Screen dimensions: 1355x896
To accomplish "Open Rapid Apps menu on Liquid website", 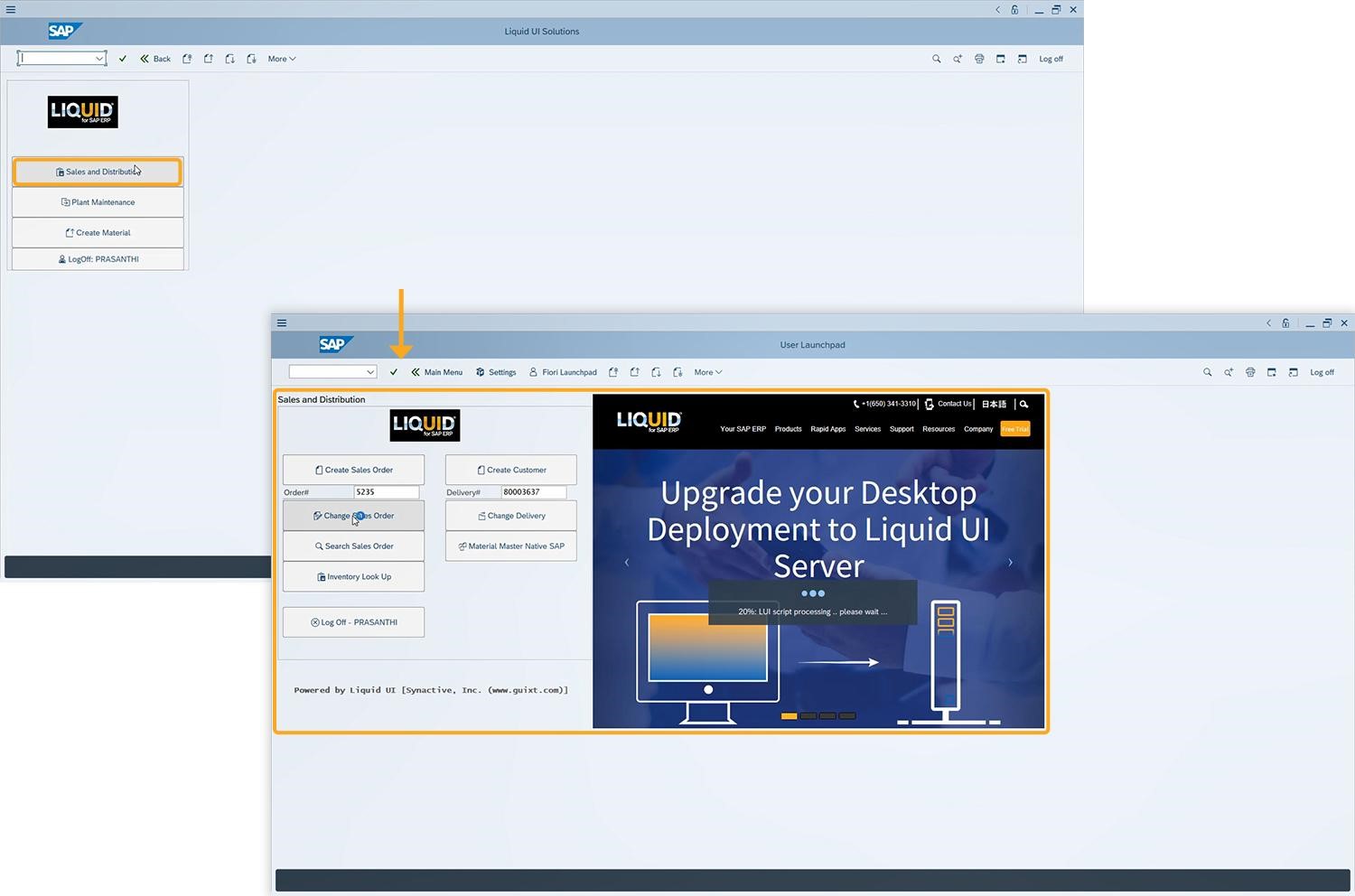I will 828,429.
